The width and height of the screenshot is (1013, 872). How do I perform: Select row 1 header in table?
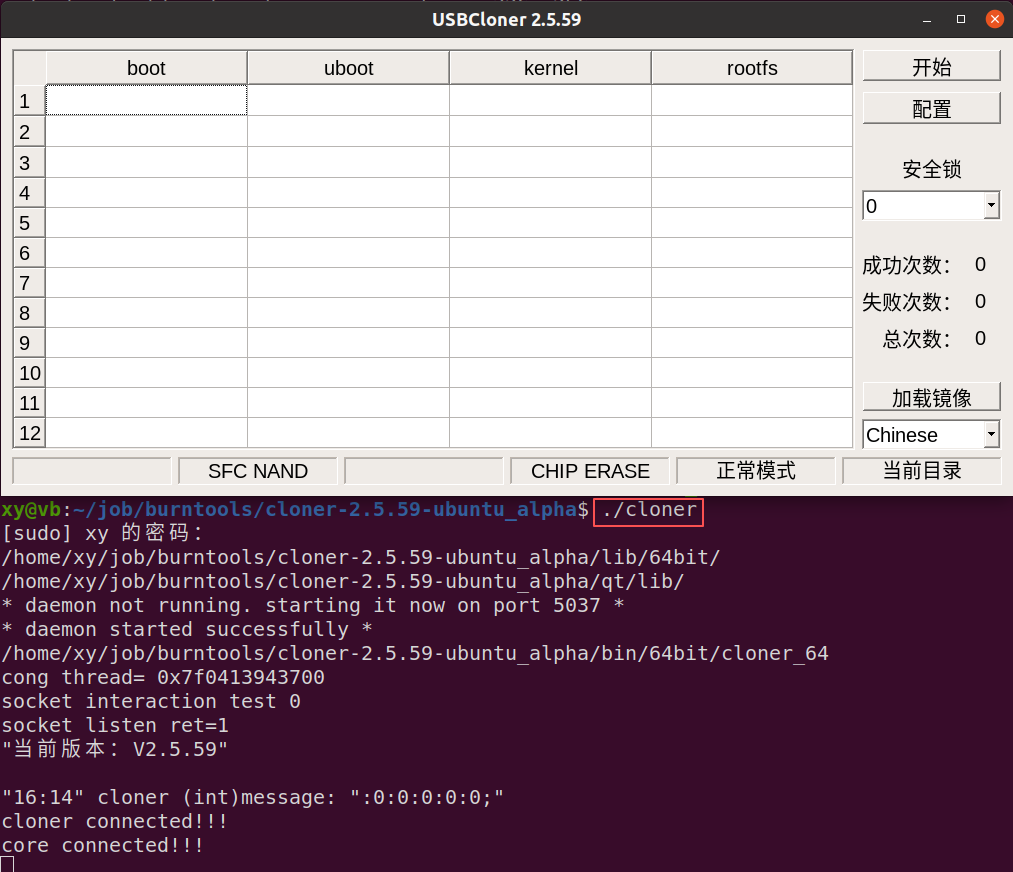click(x=29, y=101)
